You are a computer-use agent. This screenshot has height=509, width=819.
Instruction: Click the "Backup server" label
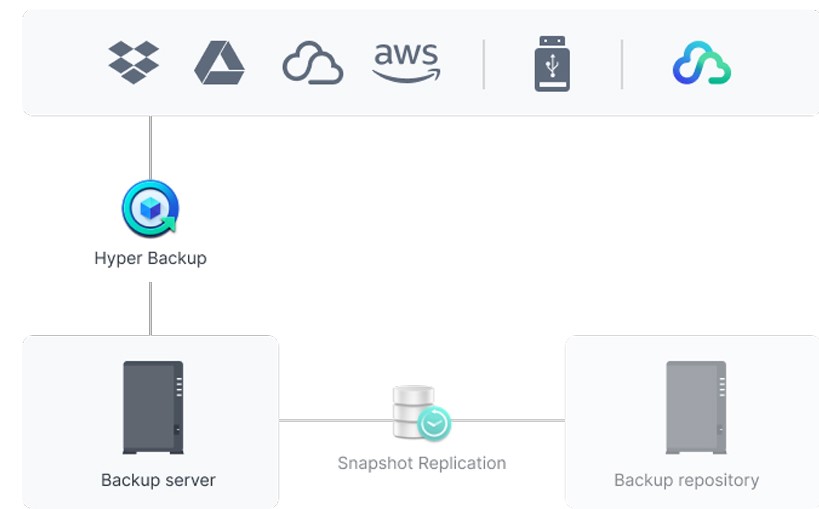[x=158, y=480]
